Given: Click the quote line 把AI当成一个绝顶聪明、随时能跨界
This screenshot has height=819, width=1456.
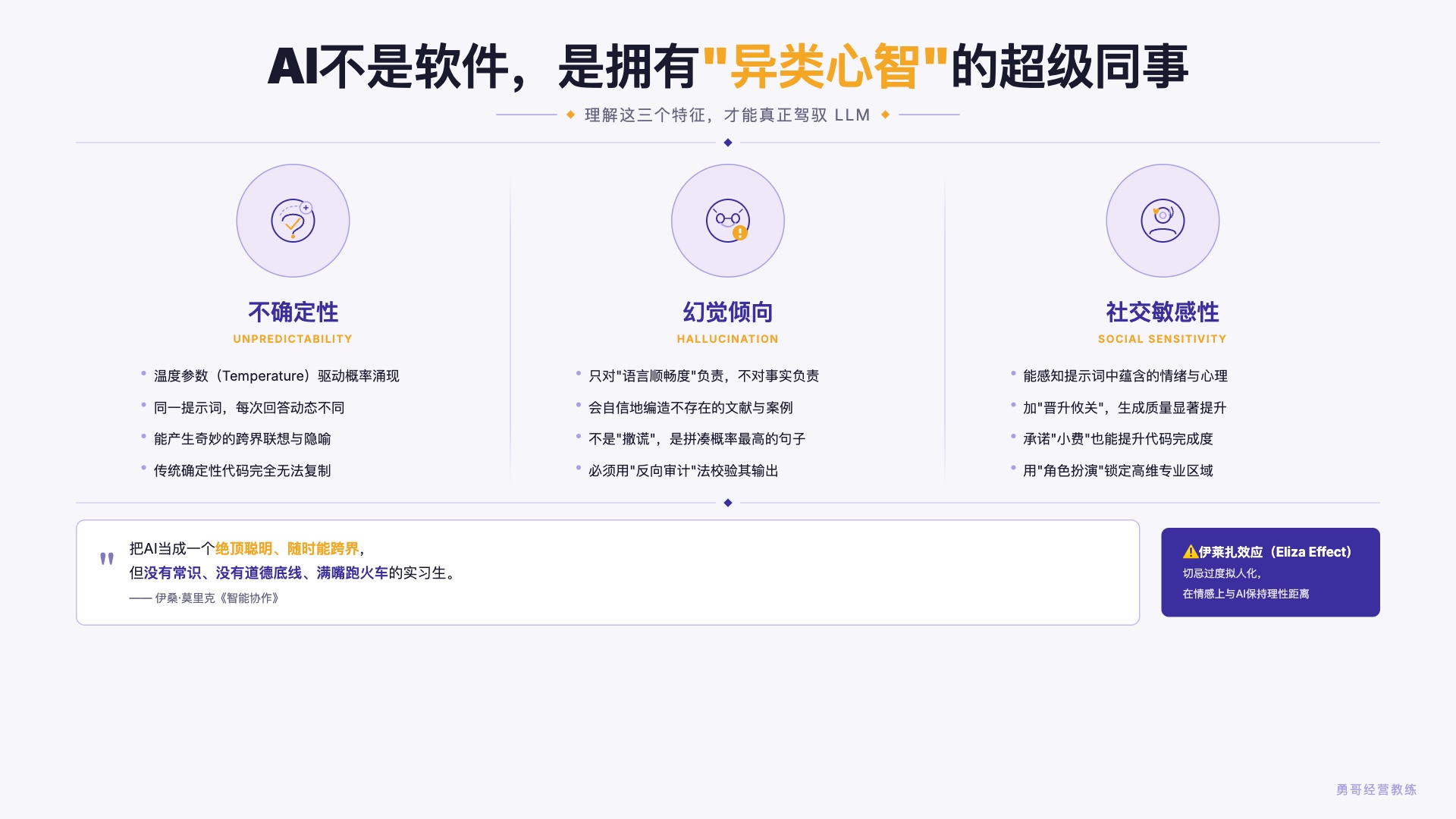Looking at the screenshot, I should tap(247, 549).
